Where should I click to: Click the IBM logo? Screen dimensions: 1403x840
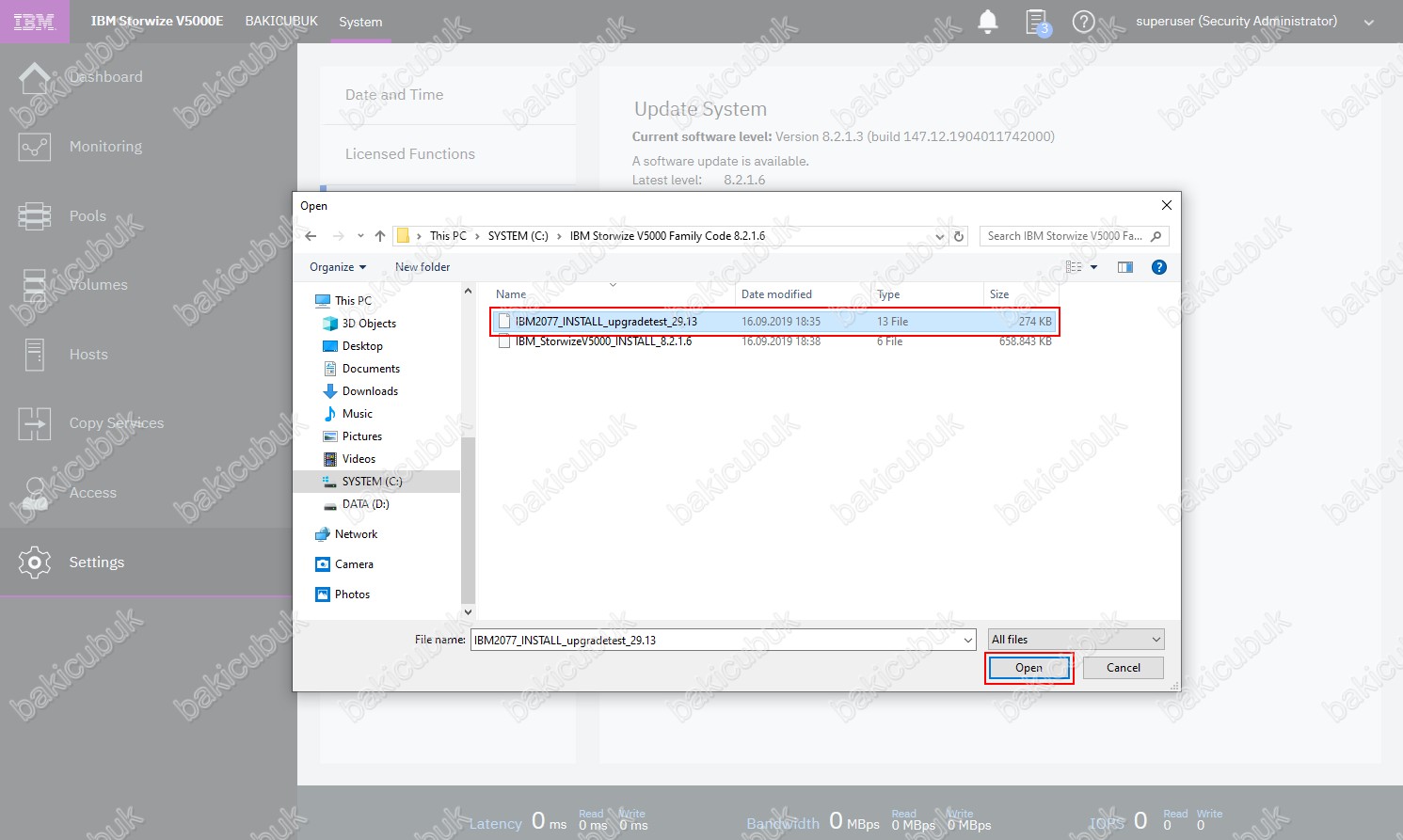coord(35,22)
